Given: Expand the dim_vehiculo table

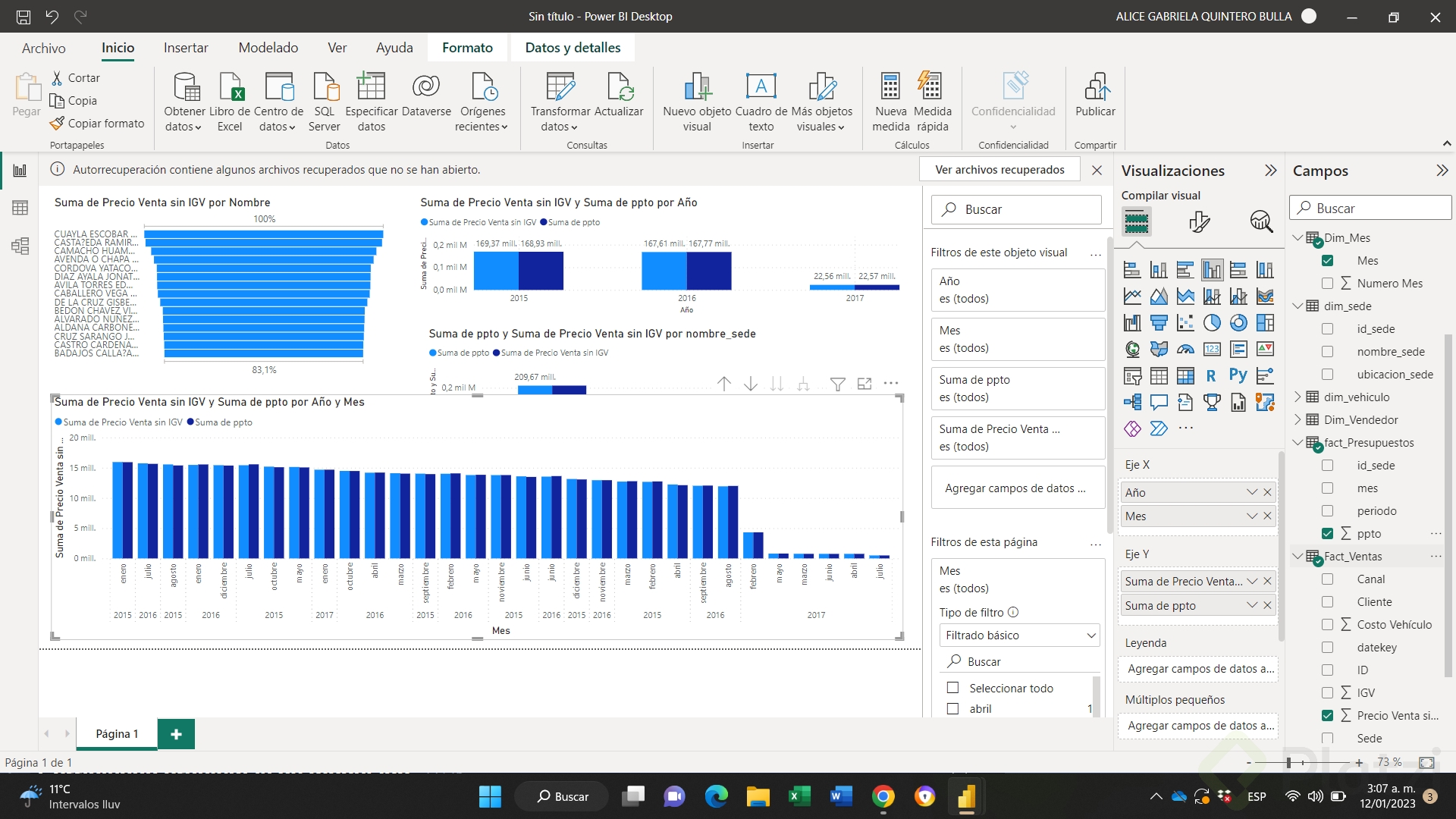Looking at the screenshot, I should pyautogui.click(x=1298, y=397).
